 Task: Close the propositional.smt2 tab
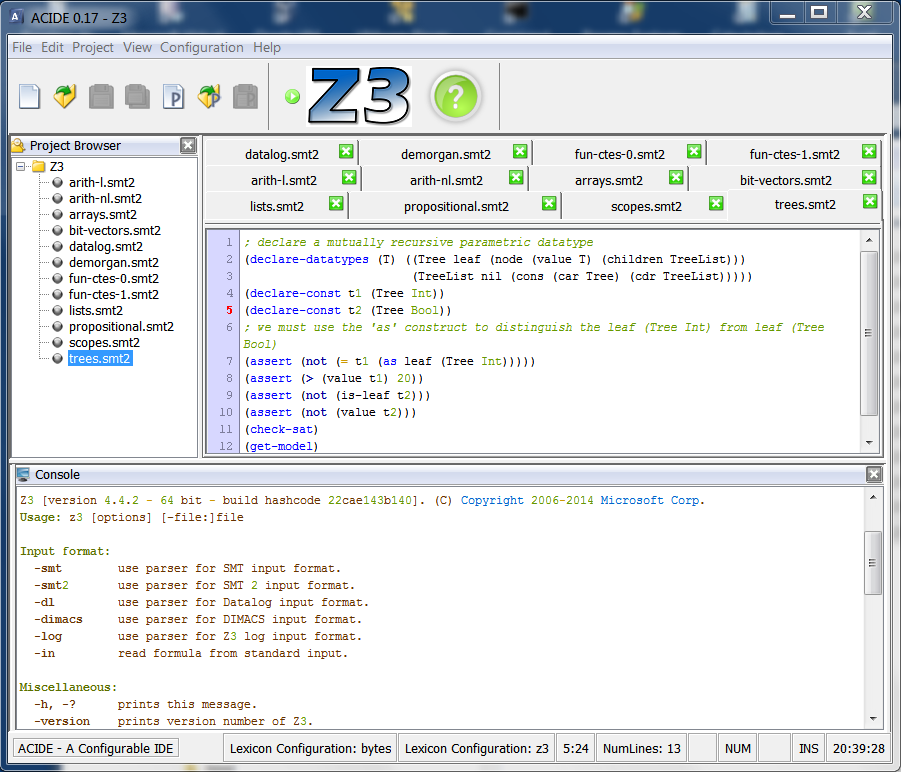pos(549,203)
